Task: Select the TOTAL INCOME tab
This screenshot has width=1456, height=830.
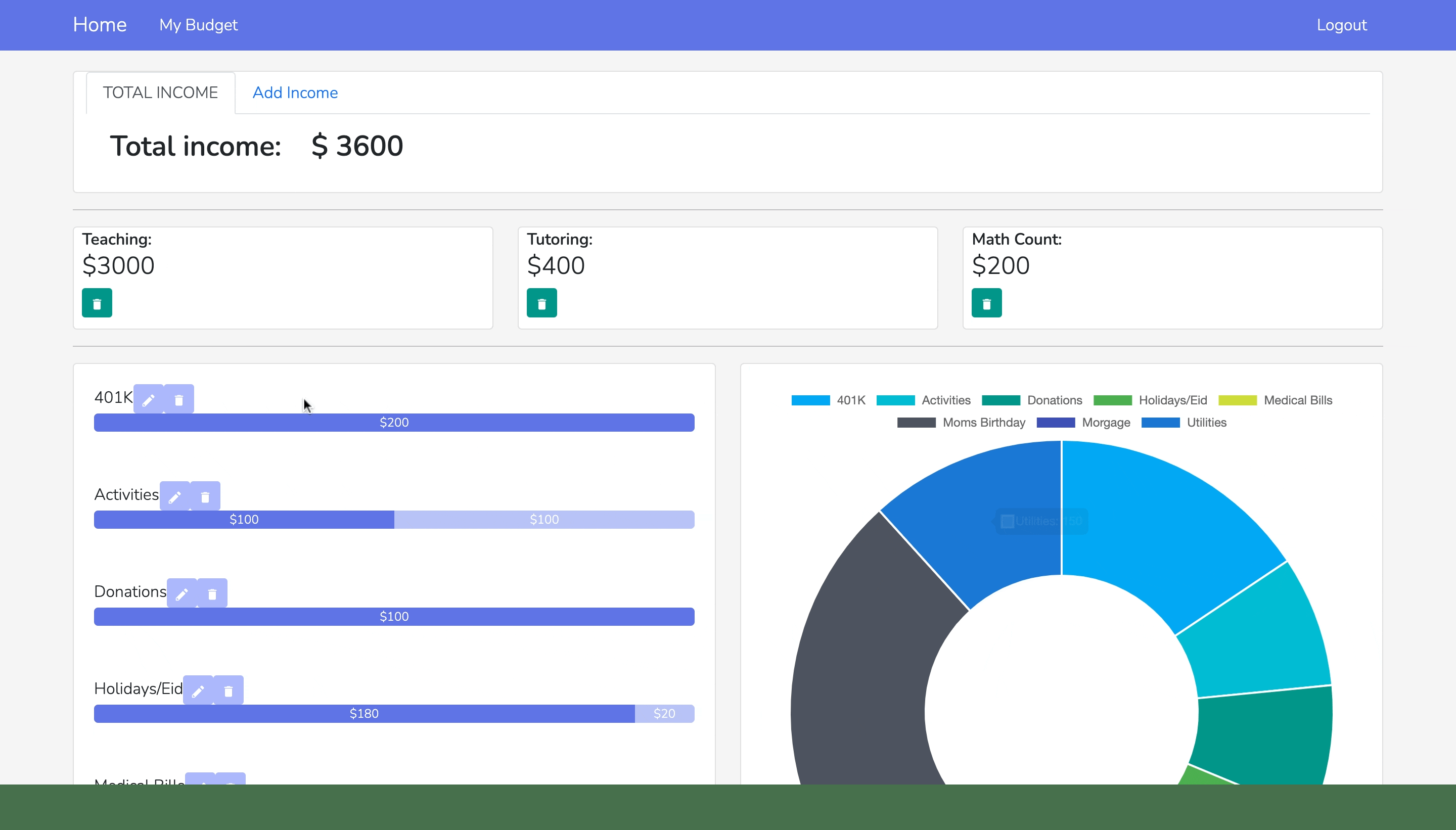Action: pos(160,93)
